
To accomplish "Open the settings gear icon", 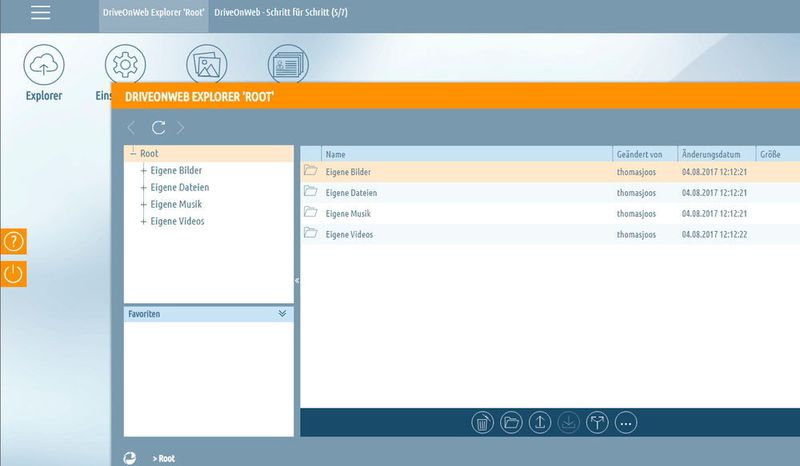I will pyautogui.click(x=125, y=65).
